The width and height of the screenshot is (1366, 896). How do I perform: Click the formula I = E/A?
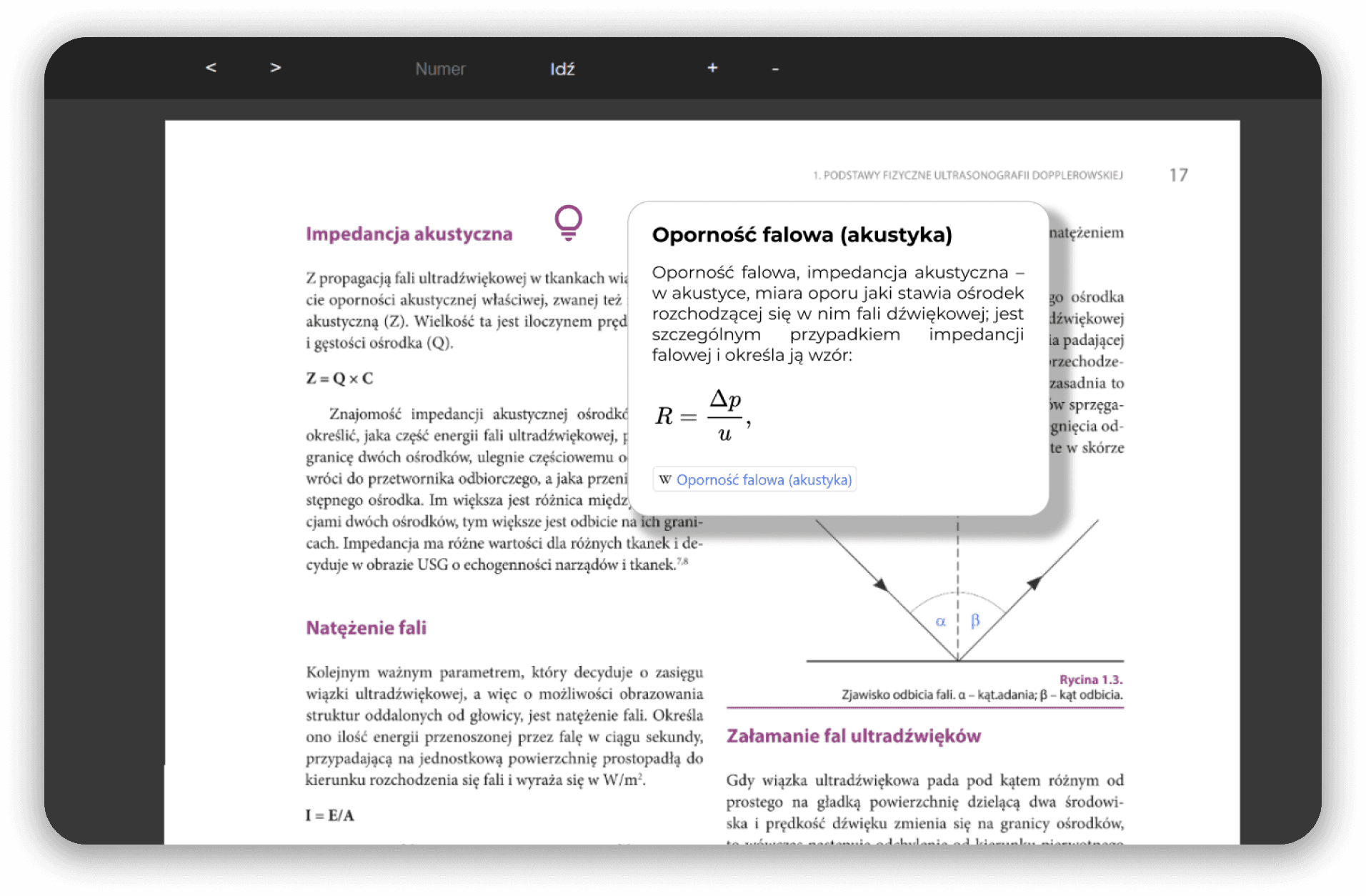330,815
